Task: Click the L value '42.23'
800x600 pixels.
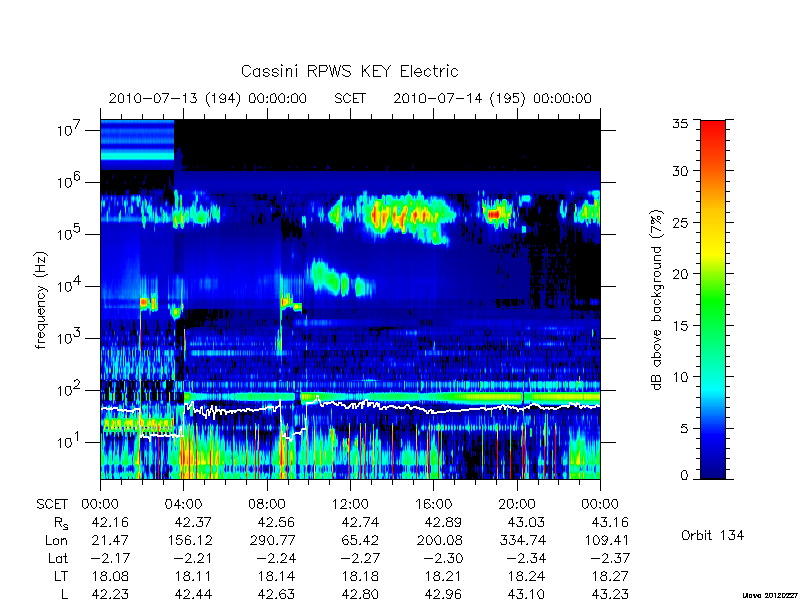Action: [x=110, y=594]
